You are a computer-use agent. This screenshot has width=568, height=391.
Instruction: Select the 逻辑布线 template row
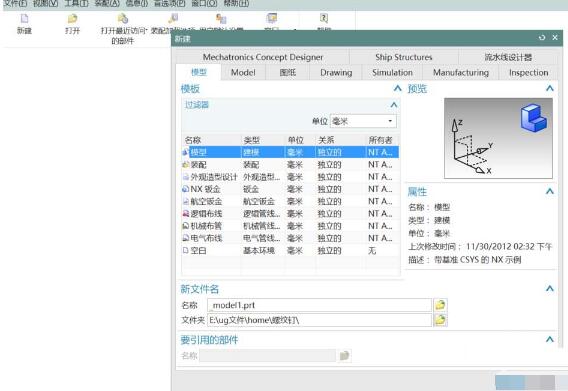point(290,214)
